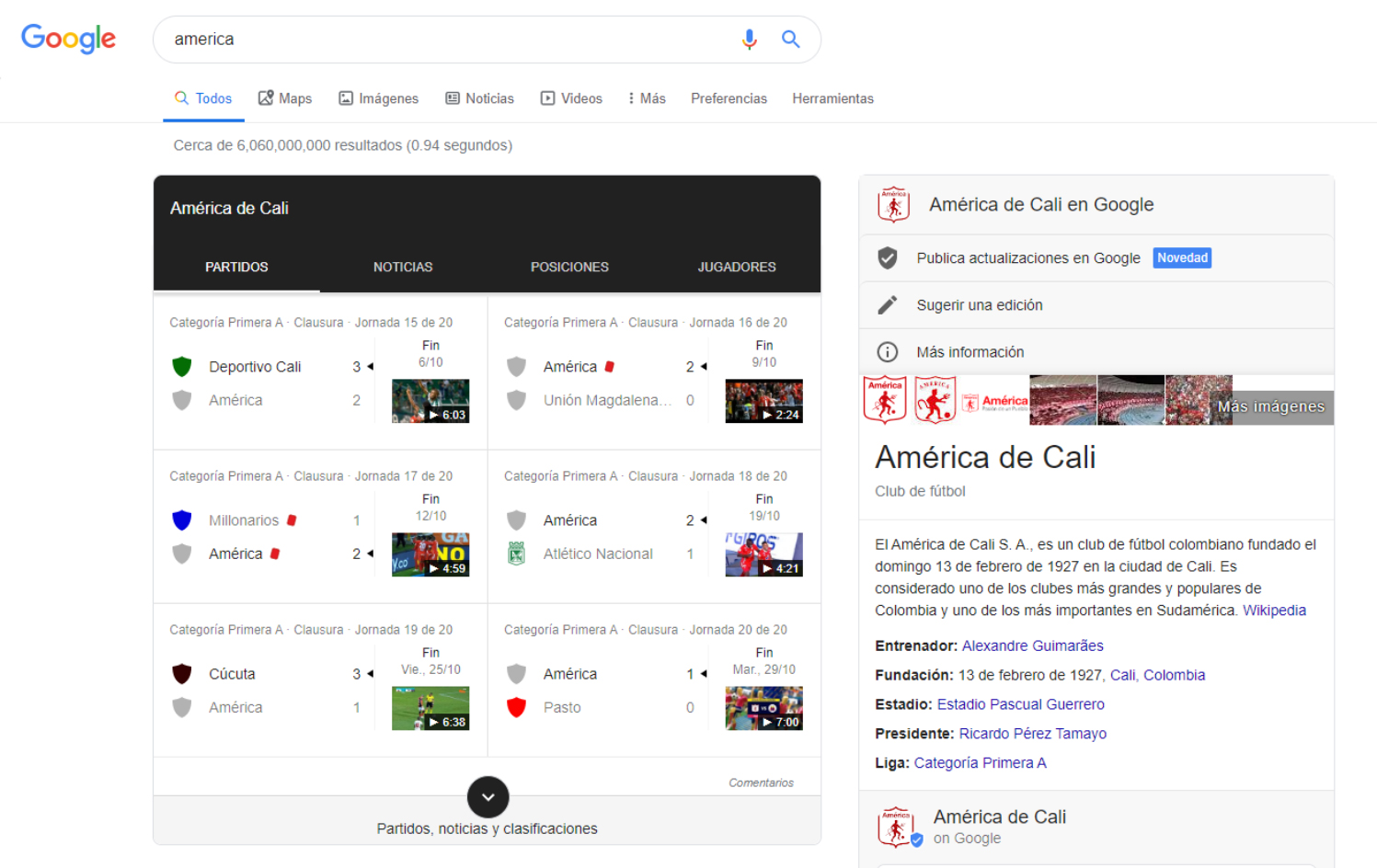Open Herramientas search tools

(x=832, y=98)
